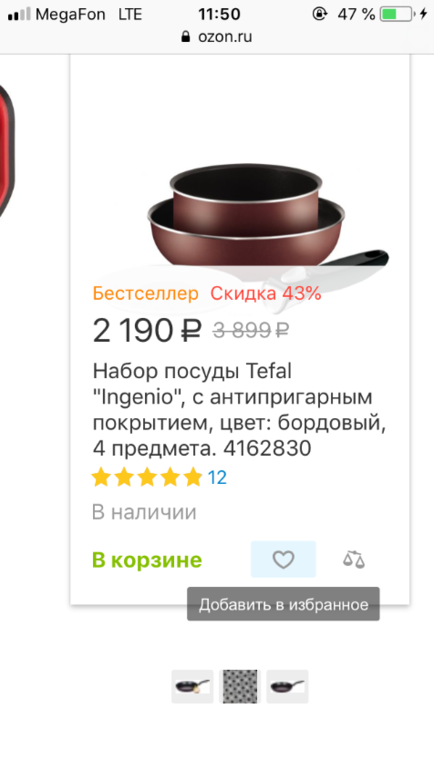The width and height of the screenshot is (434, 770).
Task: Tap the battery icon in status bar
Action: click(x=397, y=14)
